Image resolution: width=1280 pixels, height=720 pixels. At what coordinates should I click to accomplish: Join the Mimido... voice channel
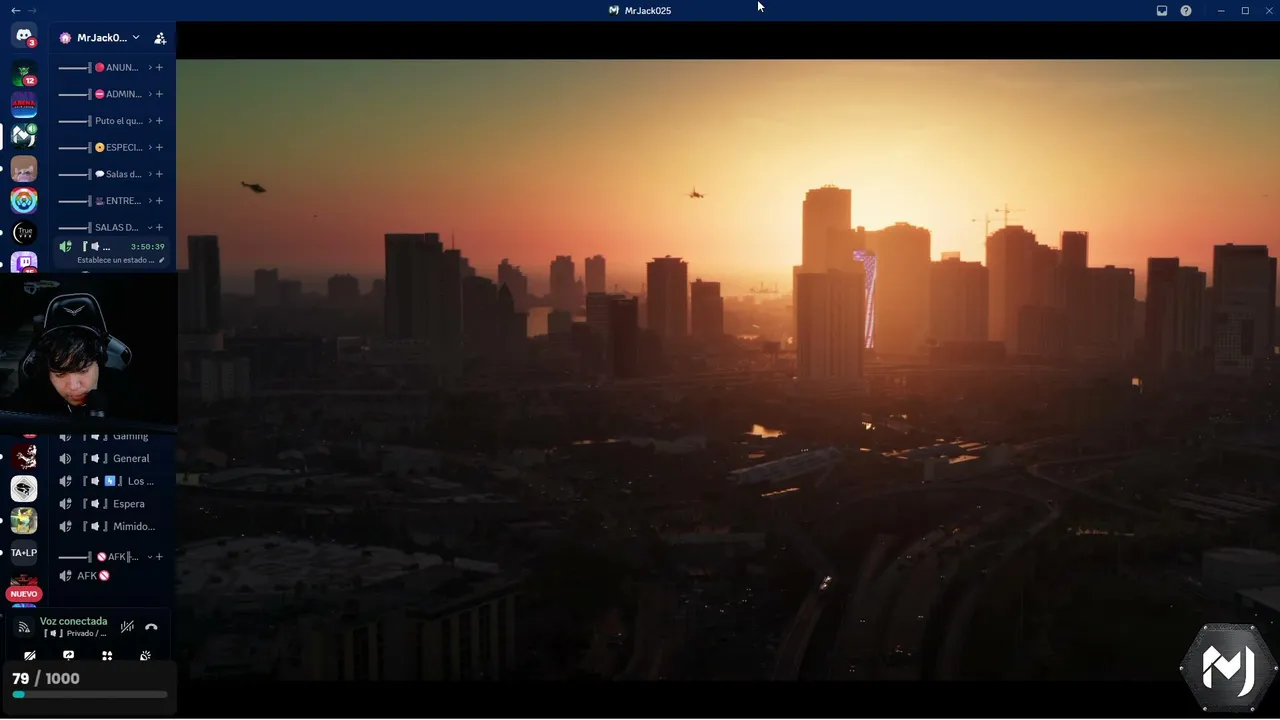pyautogui.click(x=112, y=526)
